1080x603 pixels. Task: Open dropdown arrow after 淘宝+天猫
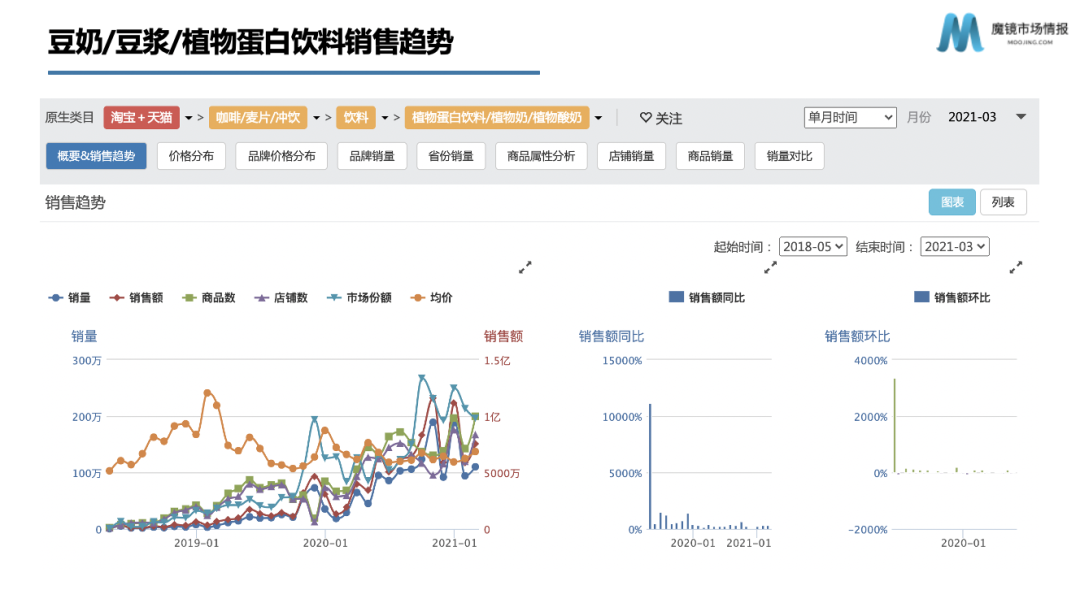(x=189, y=119)
